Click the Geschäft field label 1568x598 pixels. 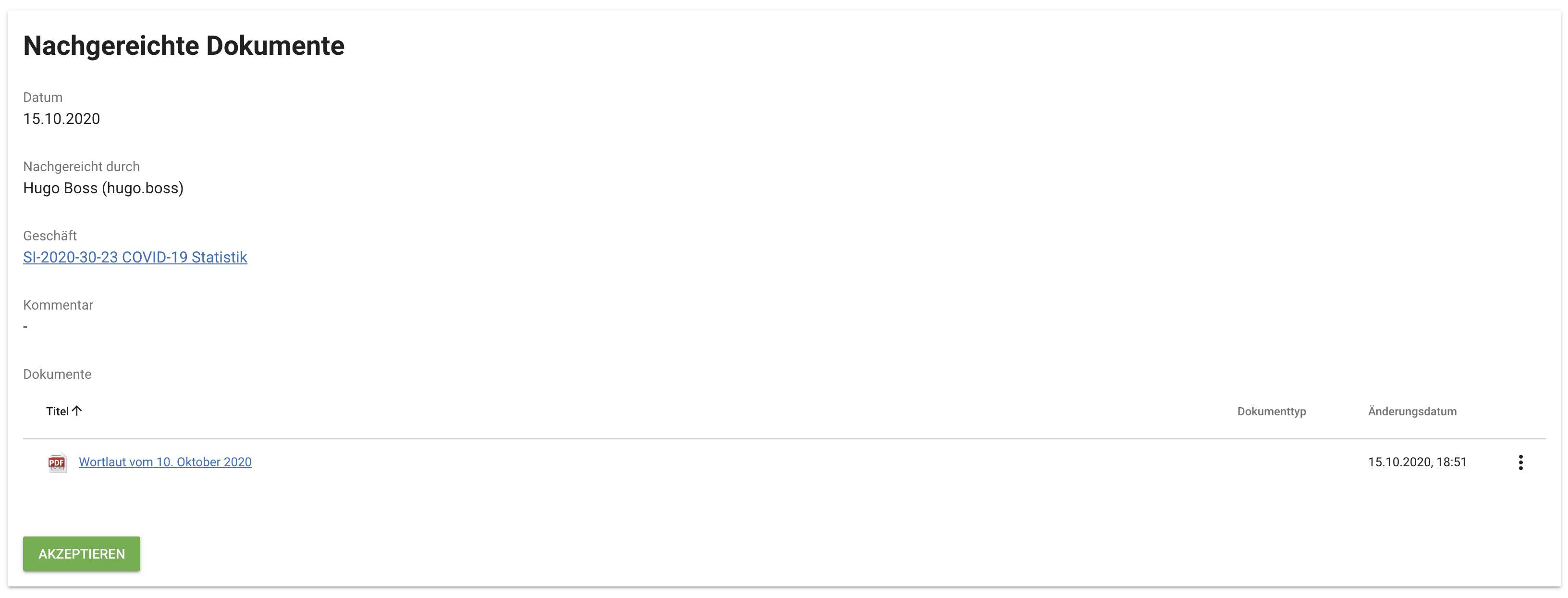tap(50, 236)
